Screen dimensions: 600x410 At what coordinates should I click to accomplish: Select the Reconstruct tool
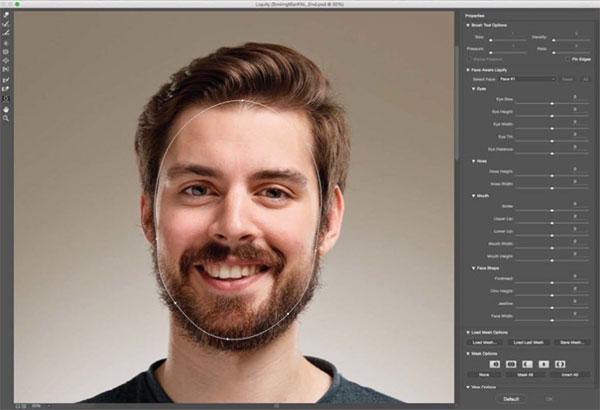(x=6, y=24)
